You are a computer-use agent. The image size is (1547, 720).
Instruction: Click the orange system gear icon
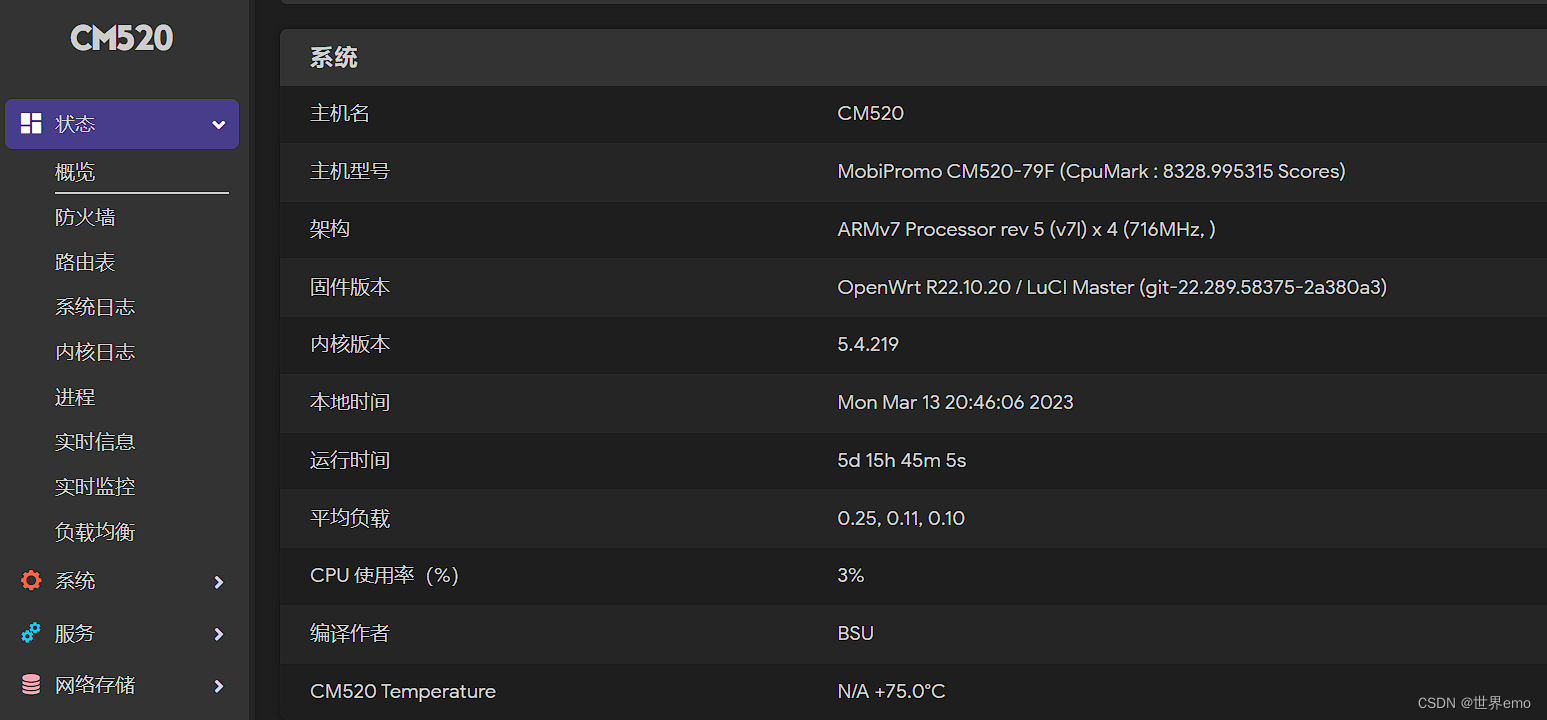click(31, 580)
